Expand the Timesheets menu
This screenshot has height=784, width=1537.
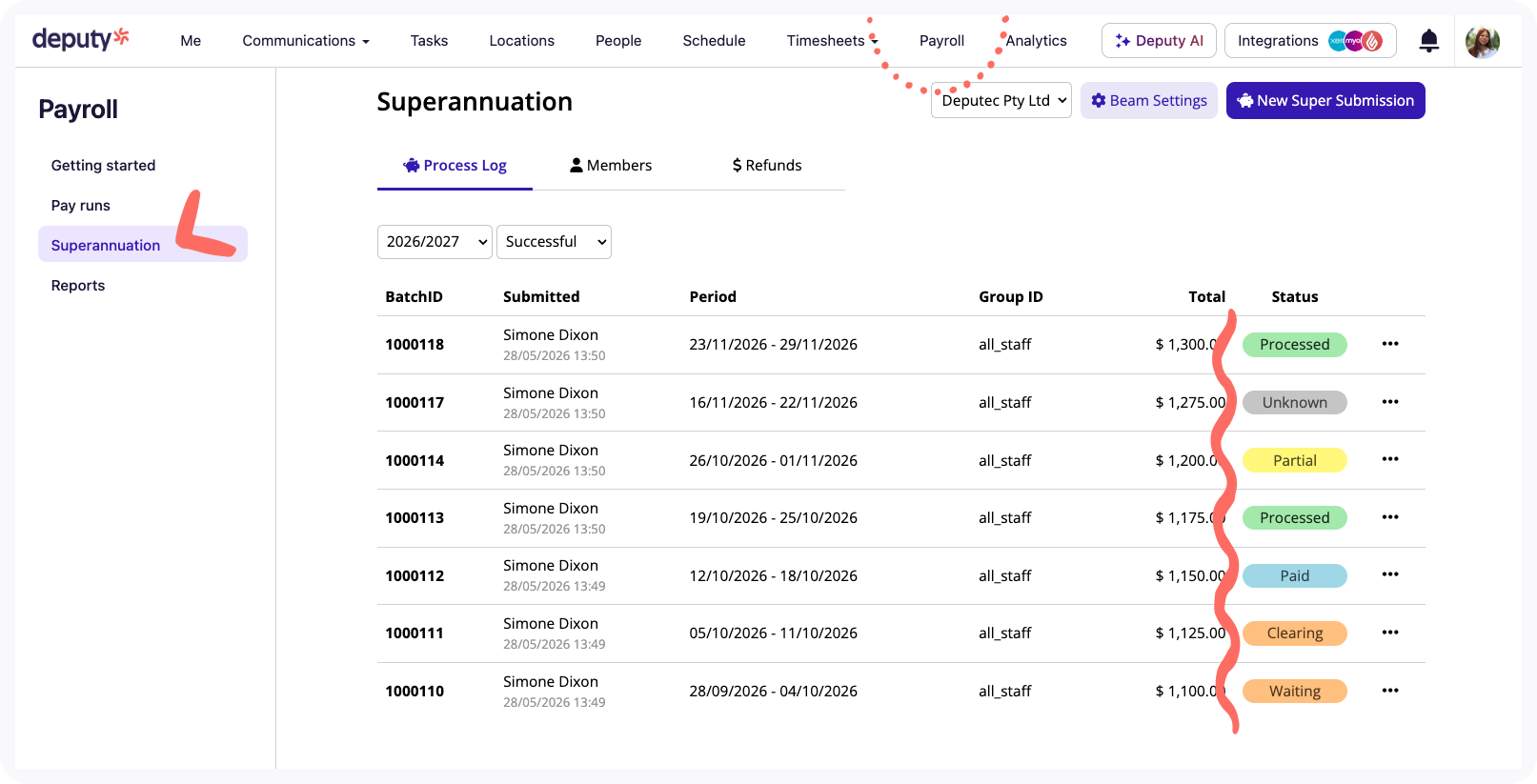click(x=832, y=41)
